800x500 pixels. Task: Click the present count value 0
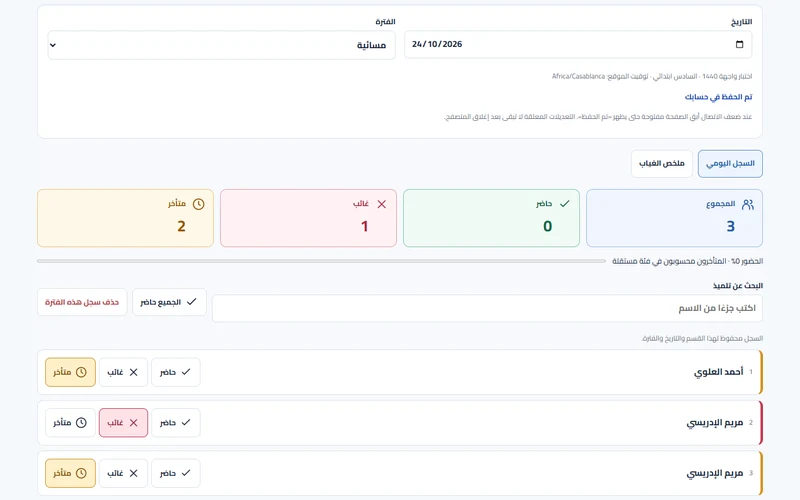click(x=547, y=227)
